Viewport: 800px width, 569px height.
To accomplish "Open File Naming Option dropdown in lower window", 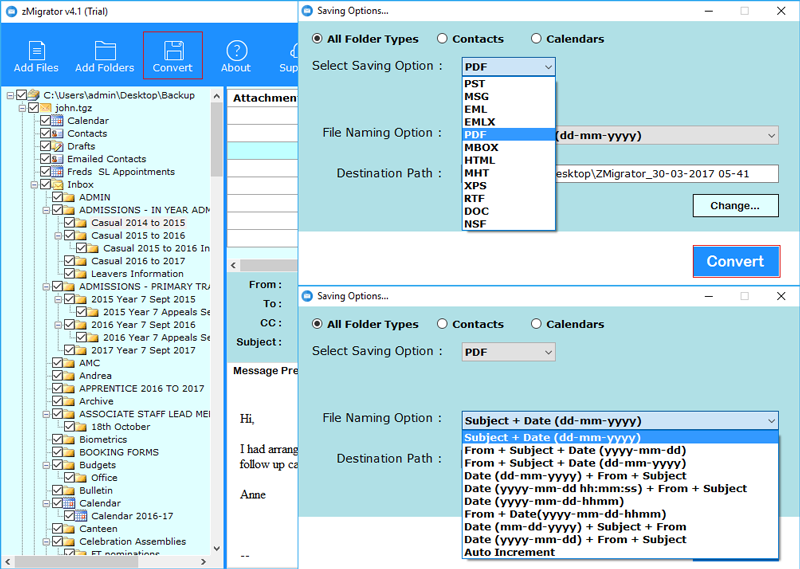I will click(620, 421).
